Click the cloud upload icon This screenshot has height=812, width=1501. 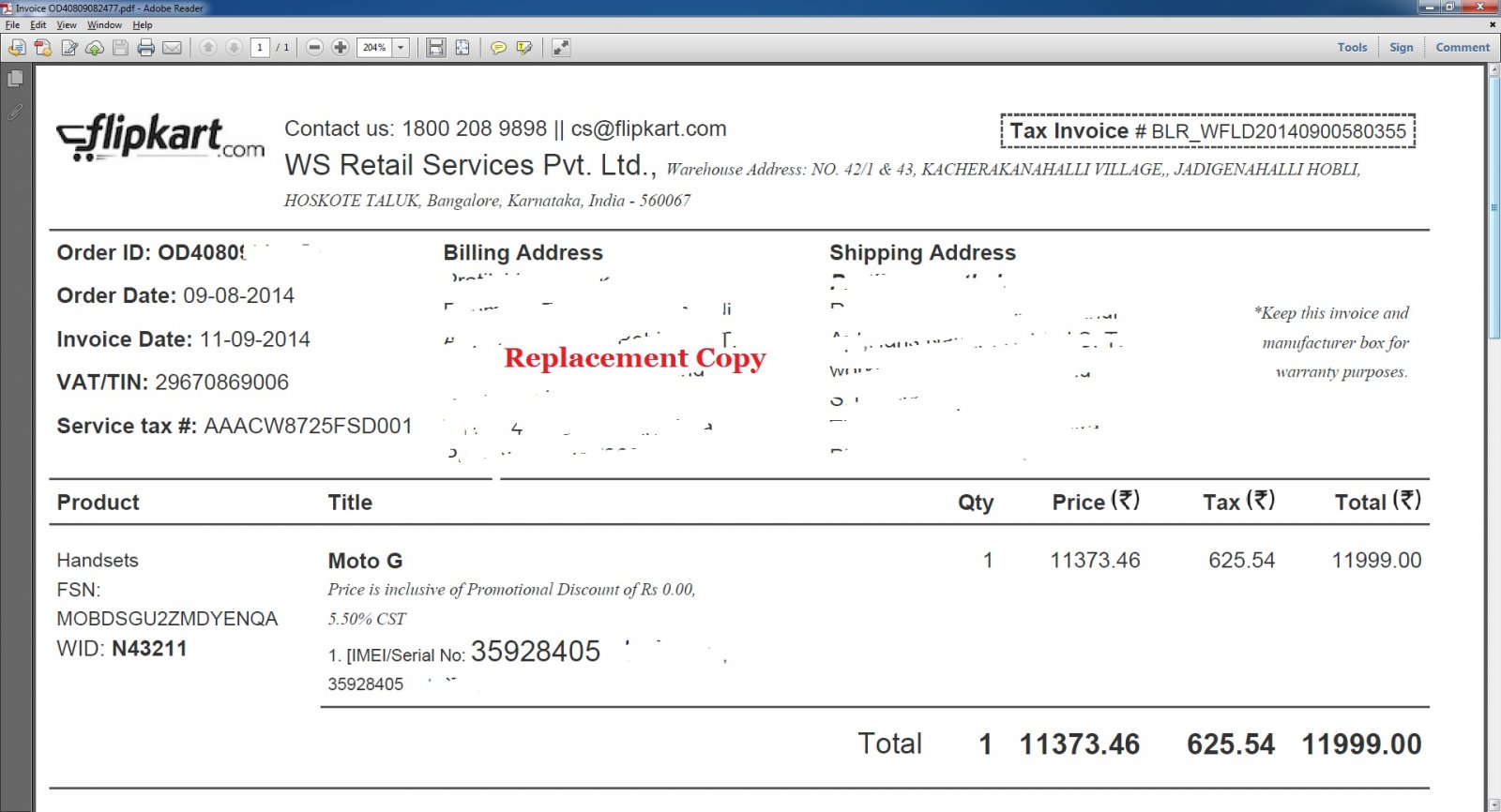point(95,48)
